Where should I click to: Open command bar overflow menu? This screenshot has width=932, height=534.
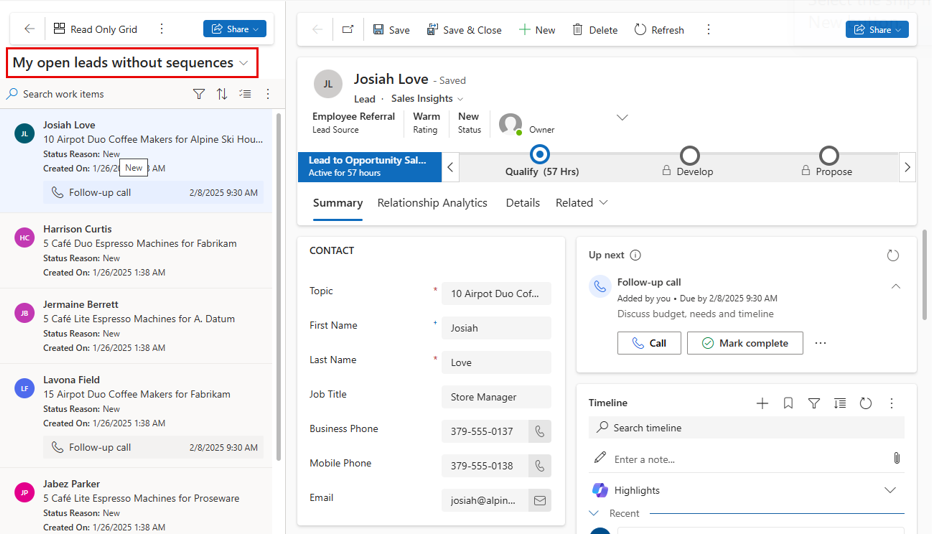[709, 29]
